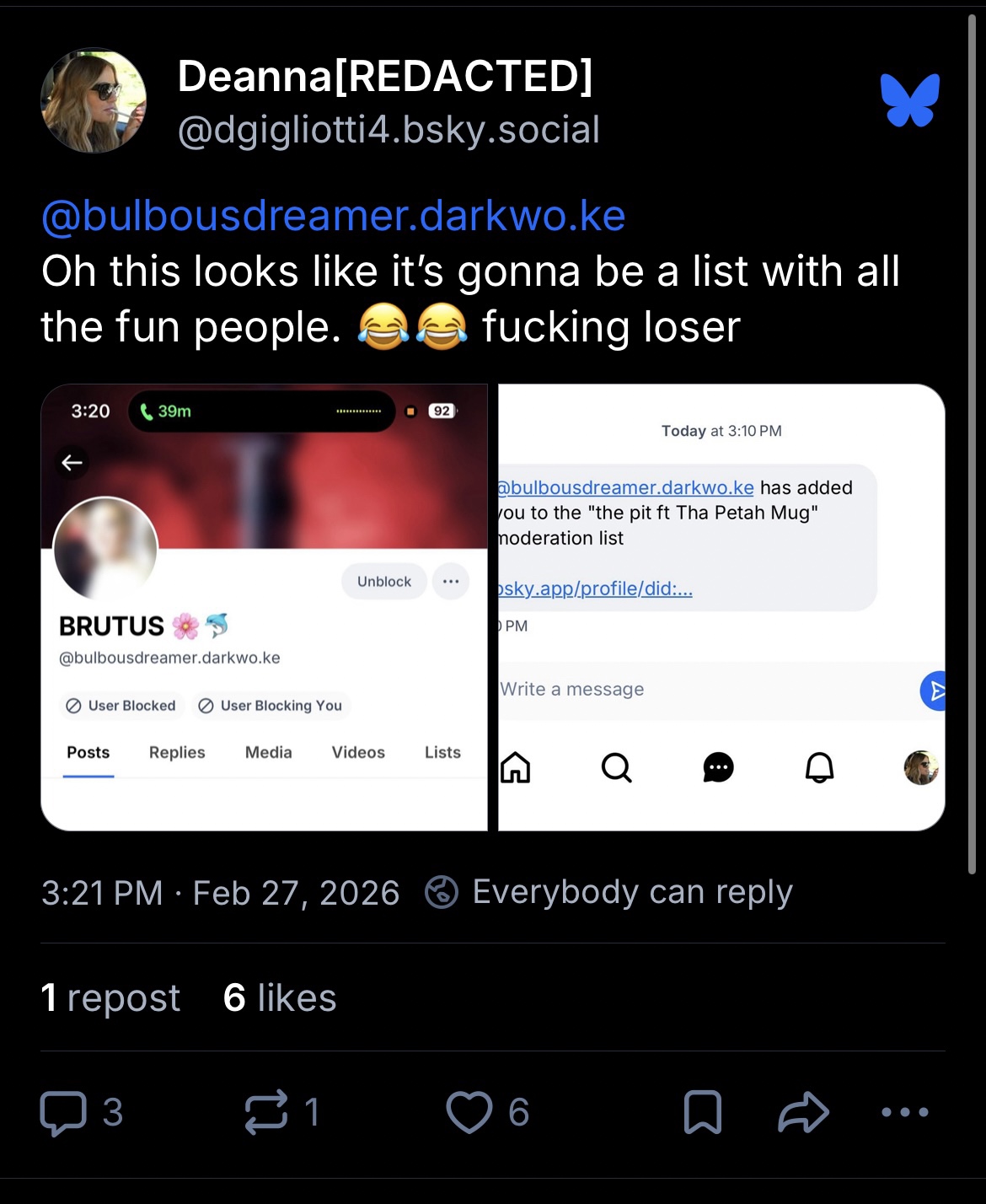Open the post's three-dot options menu

[x=905, y=1112]
